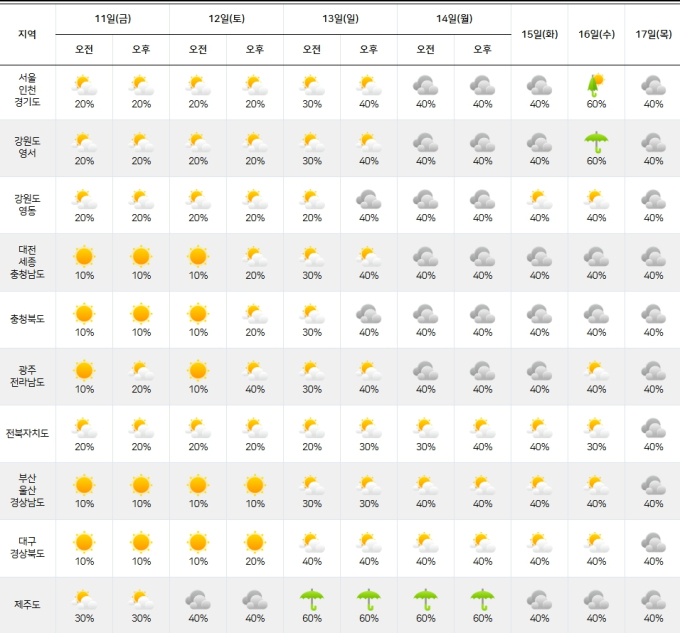Click the cloudy icon for 전북자치도 17일(목)
This screenshot has height=633, width=680.
coord(653,428)
